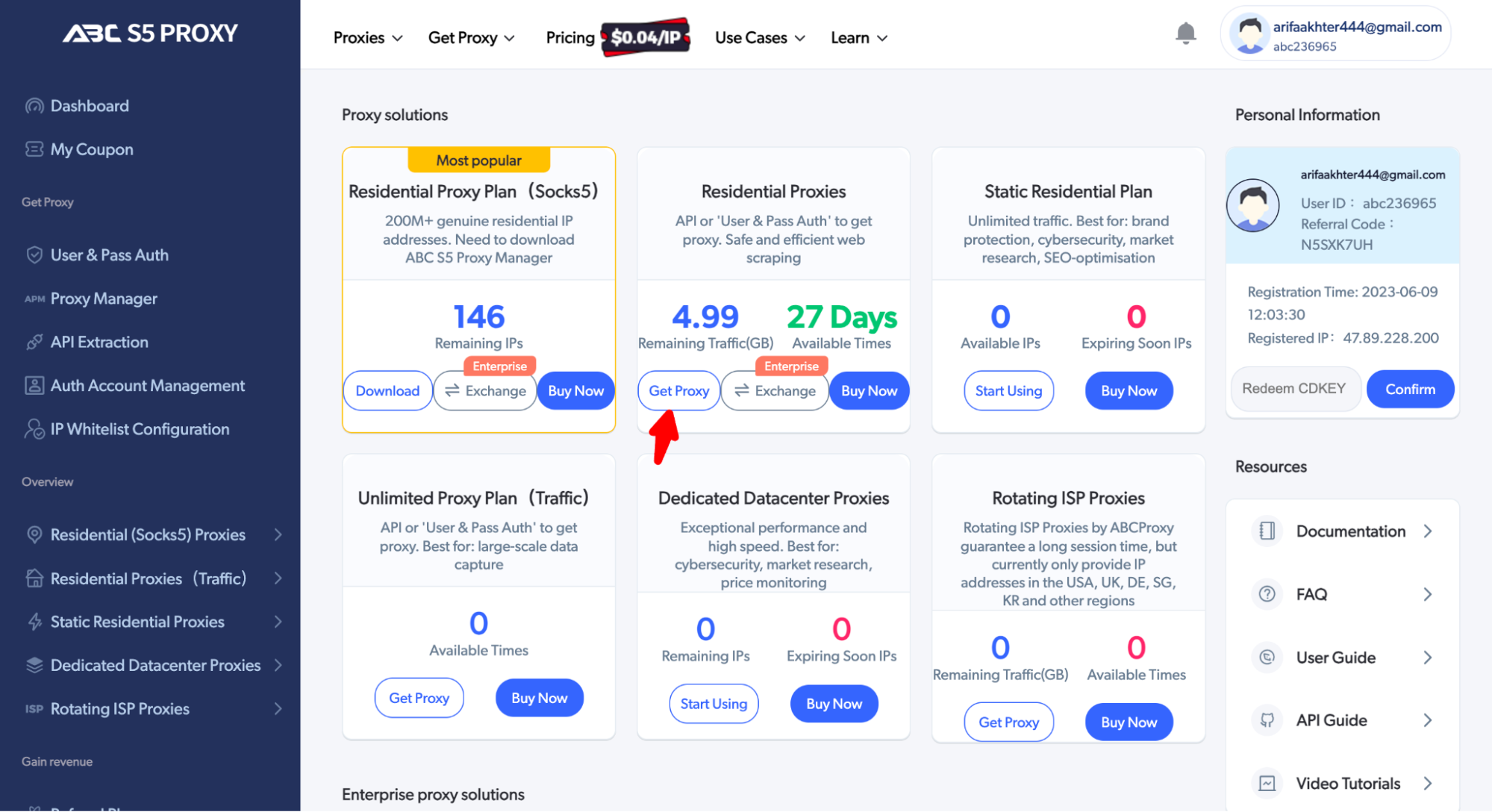
Task: Click the Auth Account Management icon
Action: 34,386
